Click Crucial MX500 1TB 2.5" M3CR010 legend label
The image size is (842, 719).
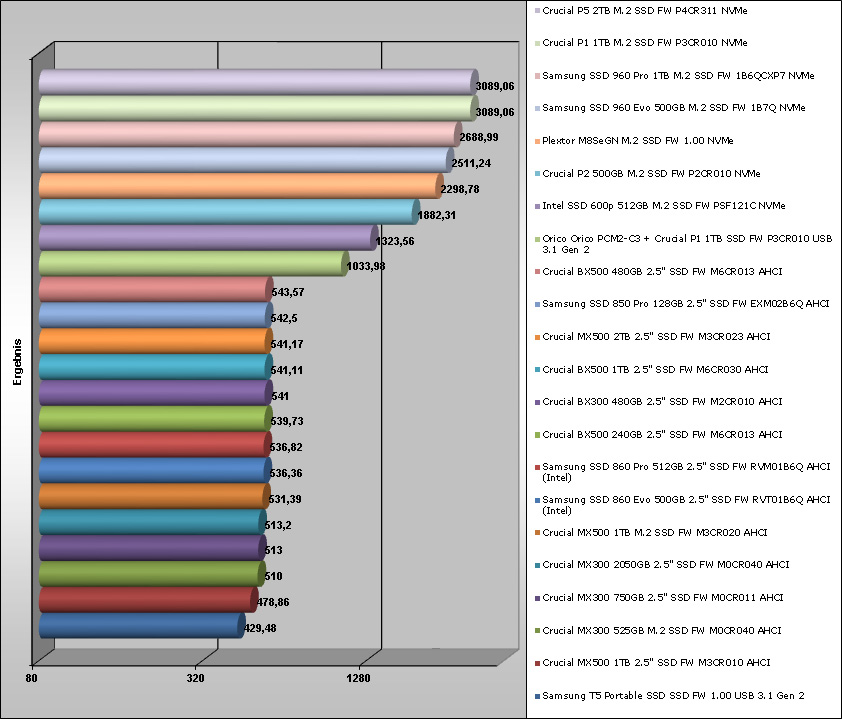pos(656,663)
